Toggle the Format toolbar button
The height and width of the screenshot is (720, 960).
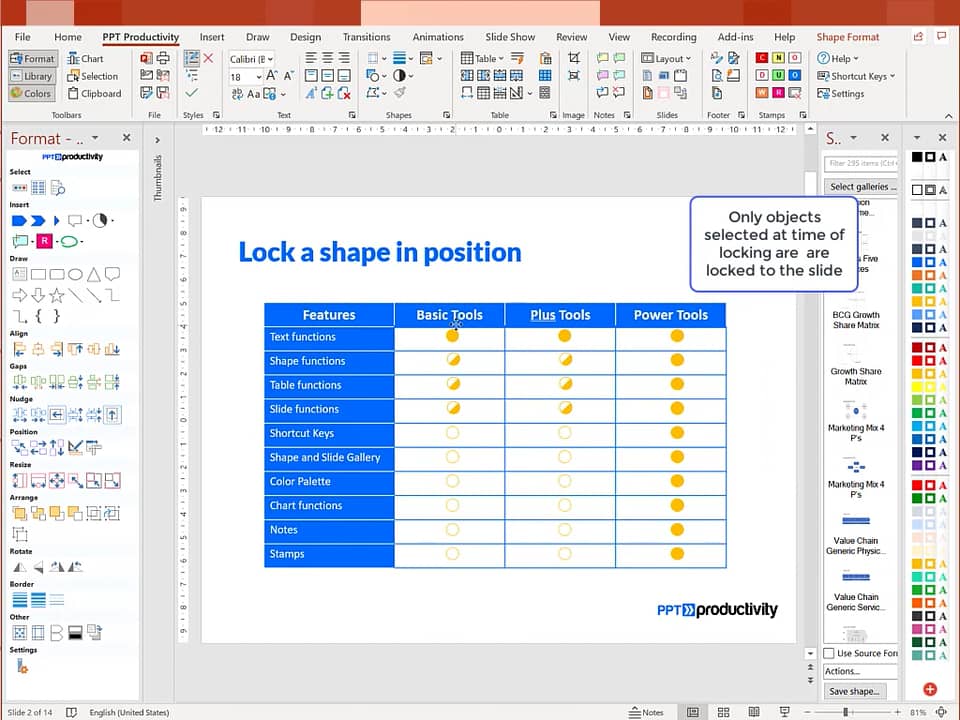click(32, 59)
